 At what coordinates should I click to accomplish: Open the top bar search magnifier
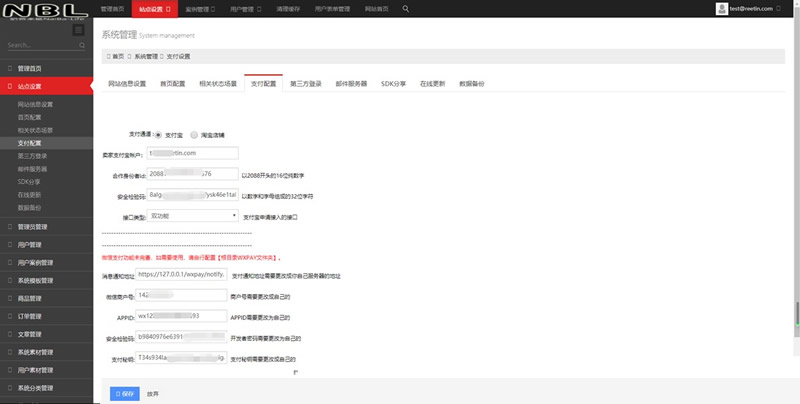(406, 9)
